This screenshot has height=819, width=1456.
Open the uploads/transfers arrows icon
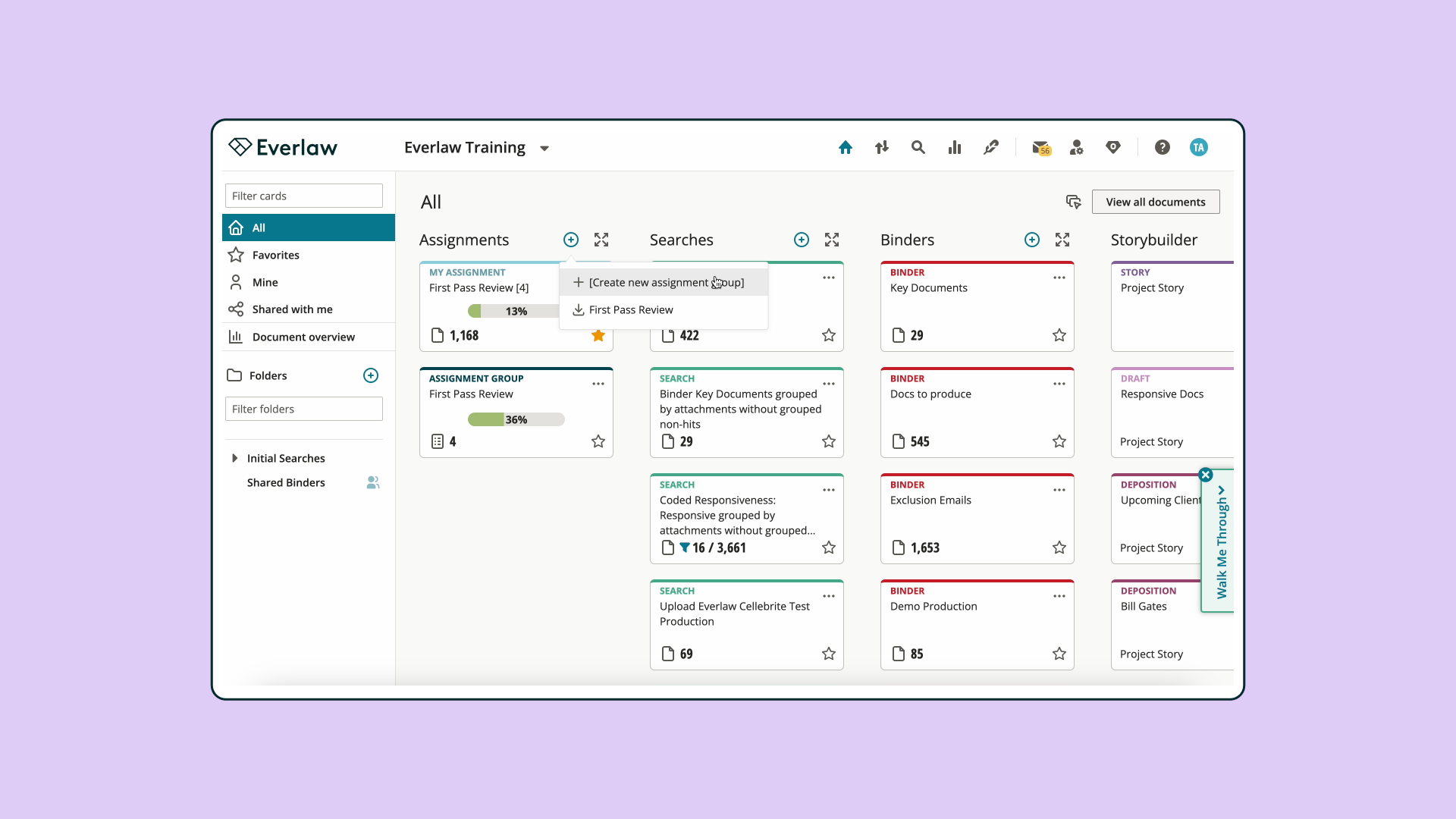pos(881,147)
